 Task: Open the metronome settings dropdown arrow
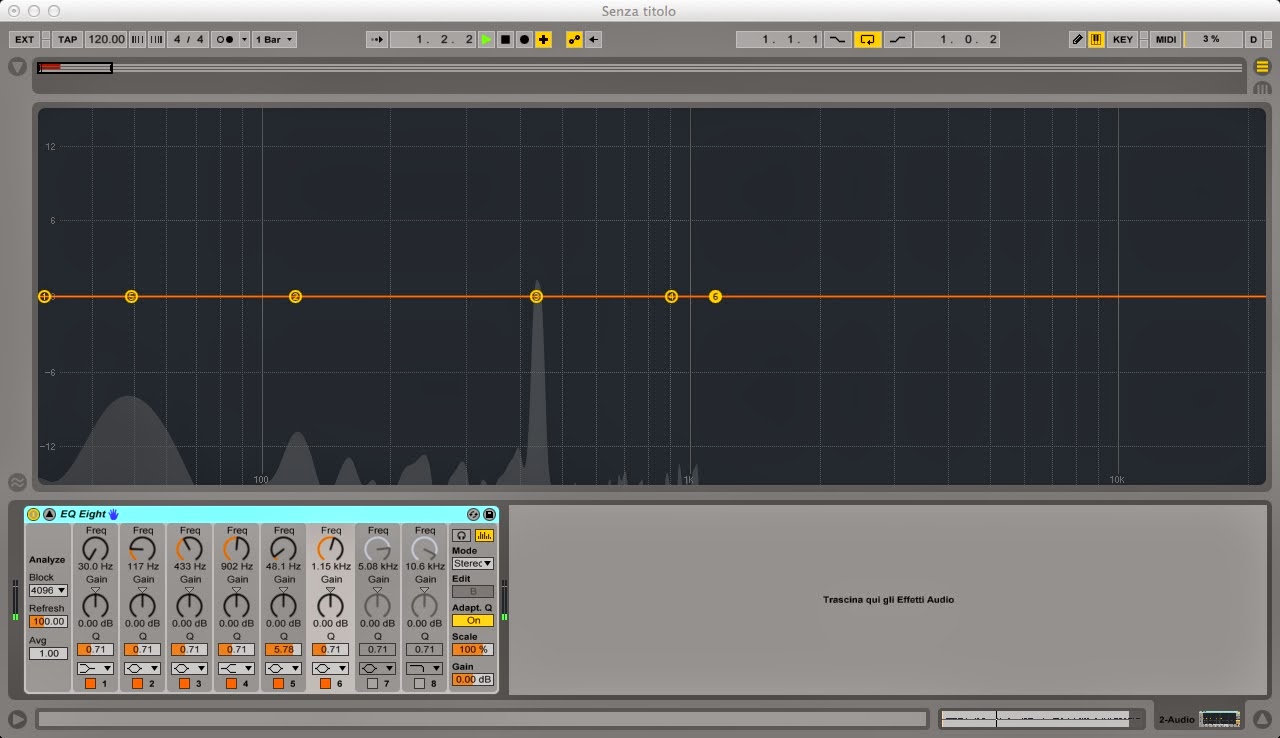coord(243,40)
